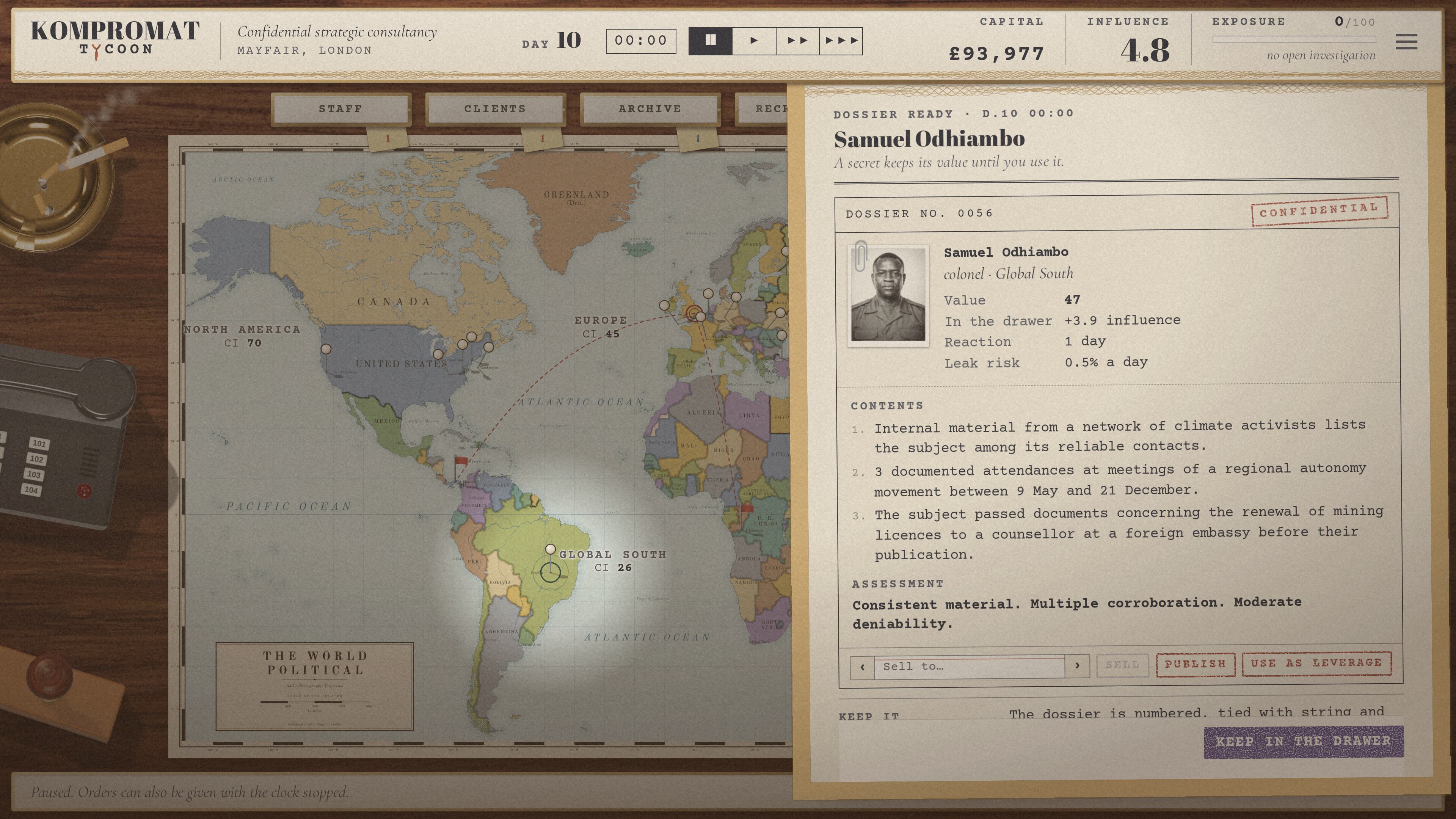
Task: Click the note pinned under Staff
Action: tap(388, 138)
